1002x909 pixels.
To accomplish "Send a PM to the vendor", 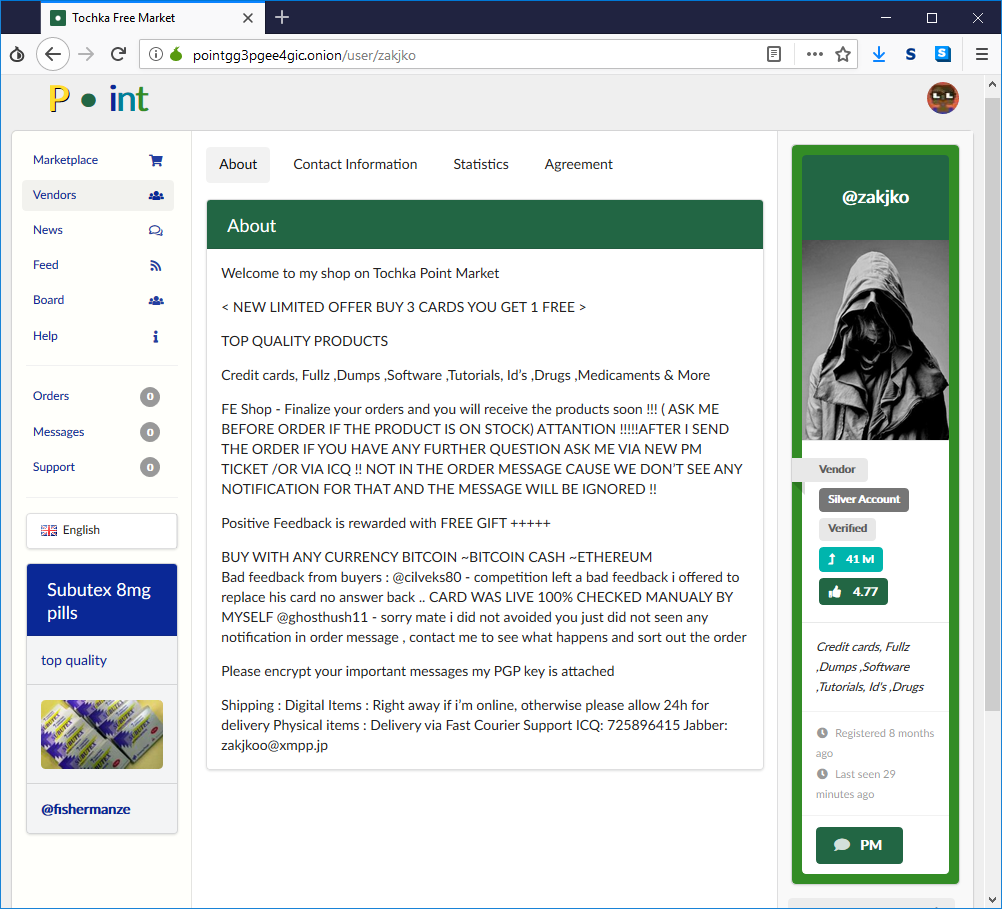I will (x=859, y=846).
